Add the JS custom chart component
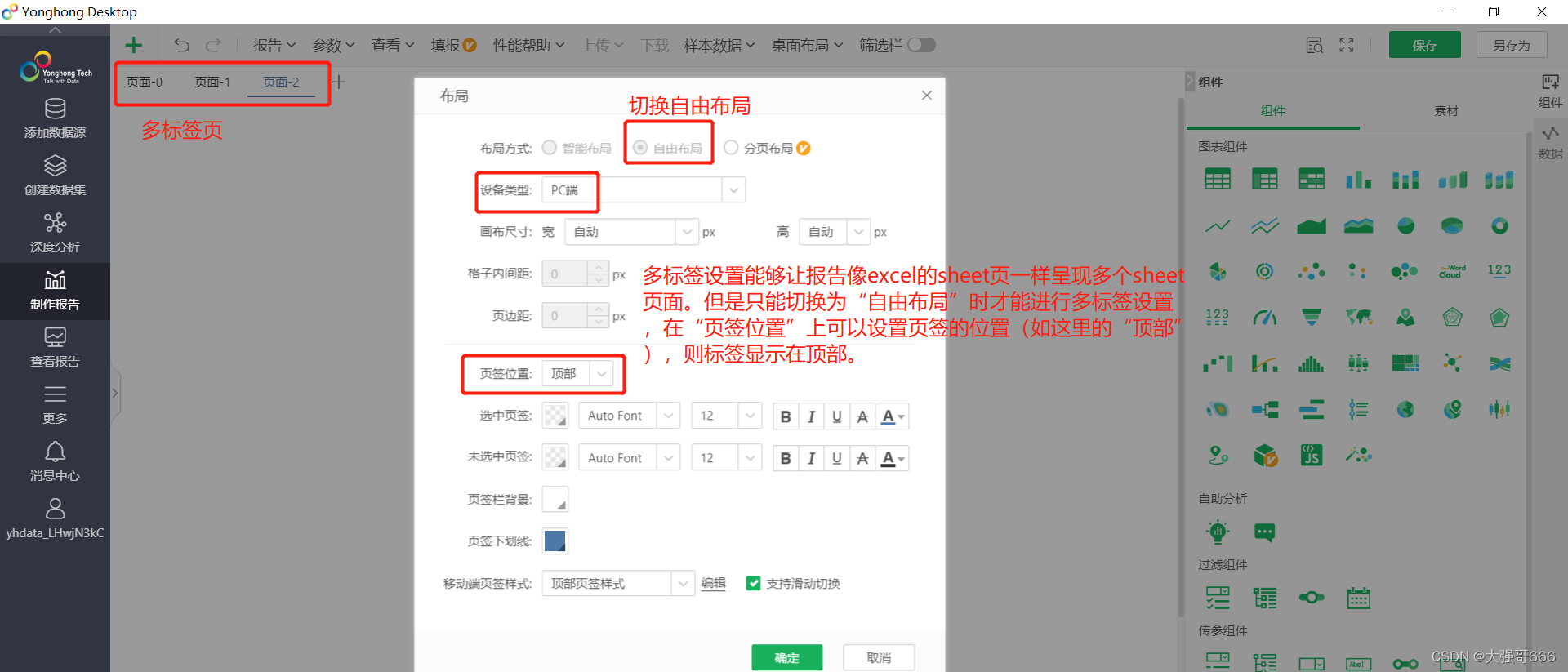The height and width of the screenshot is (672, 1568). click(1312, 455)
